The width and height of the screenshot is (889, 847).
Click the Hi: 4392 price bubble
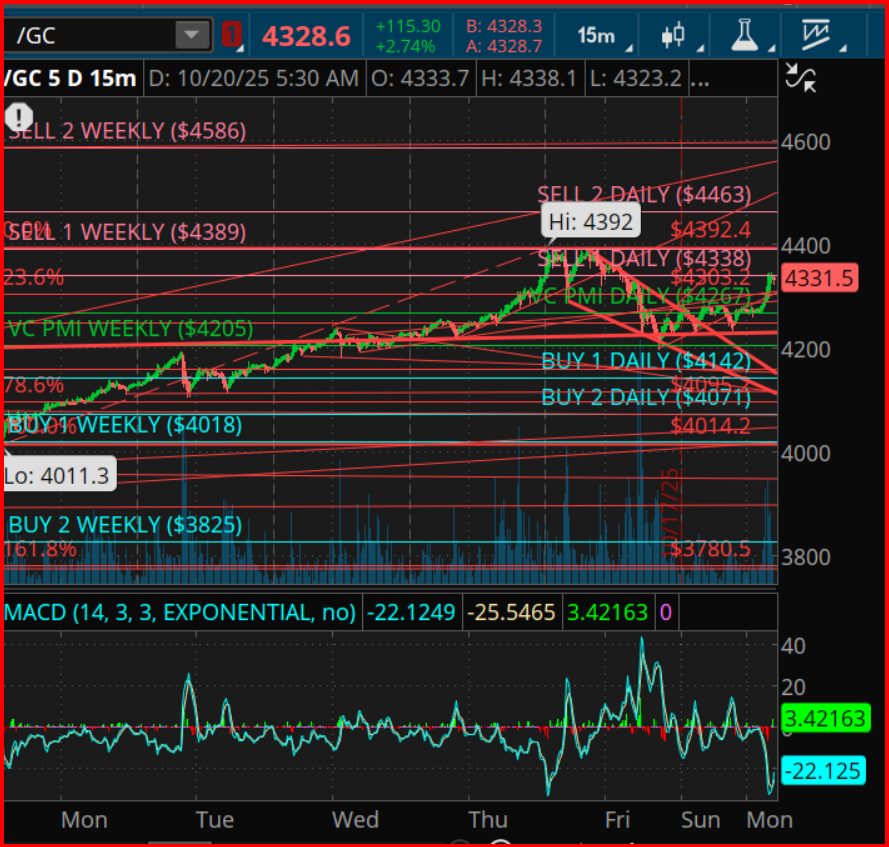point(588,221)
